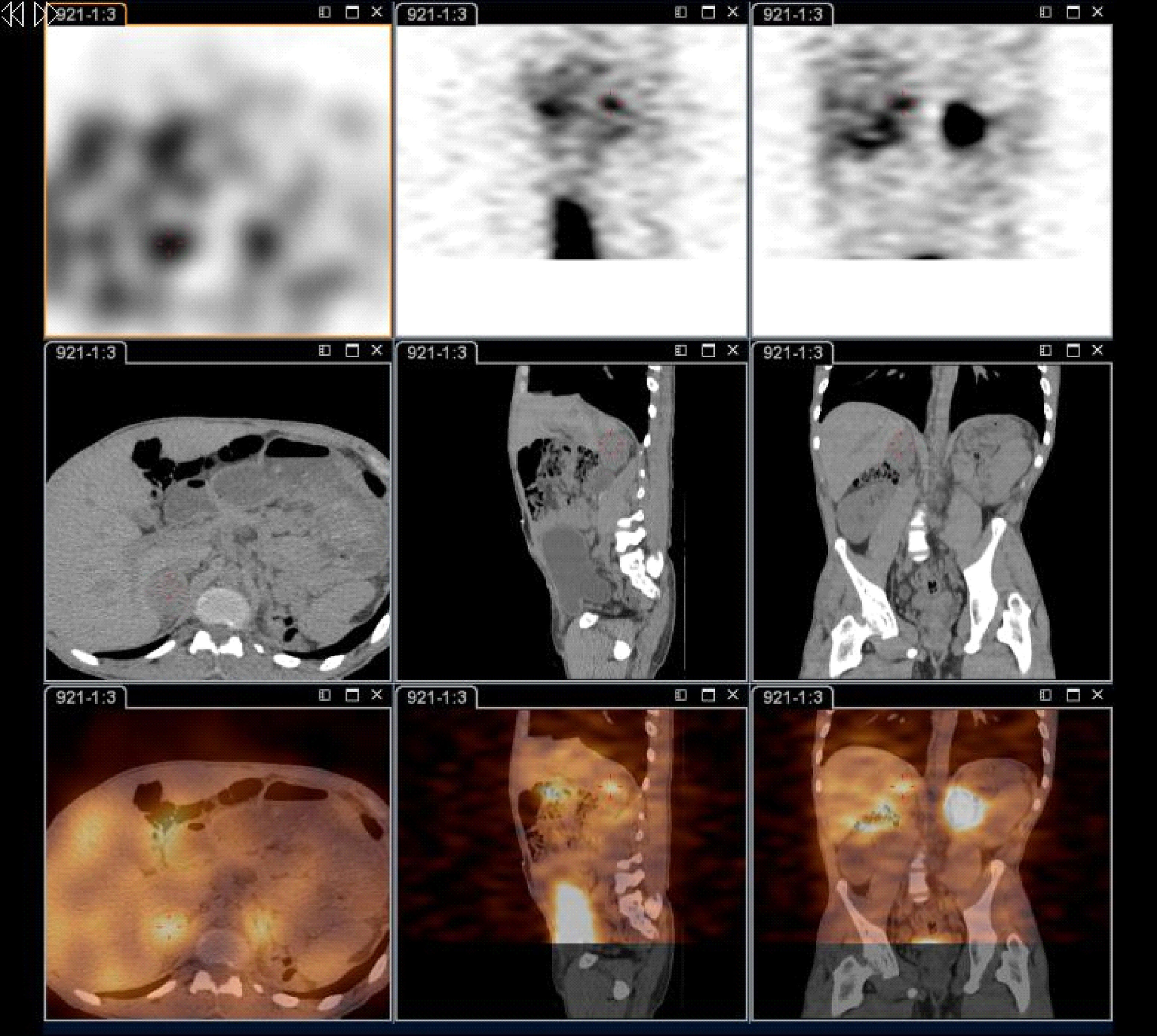Close the sagittal PET view panel
Viewport: 1157px width, 1036px height.
click(733, 12)
